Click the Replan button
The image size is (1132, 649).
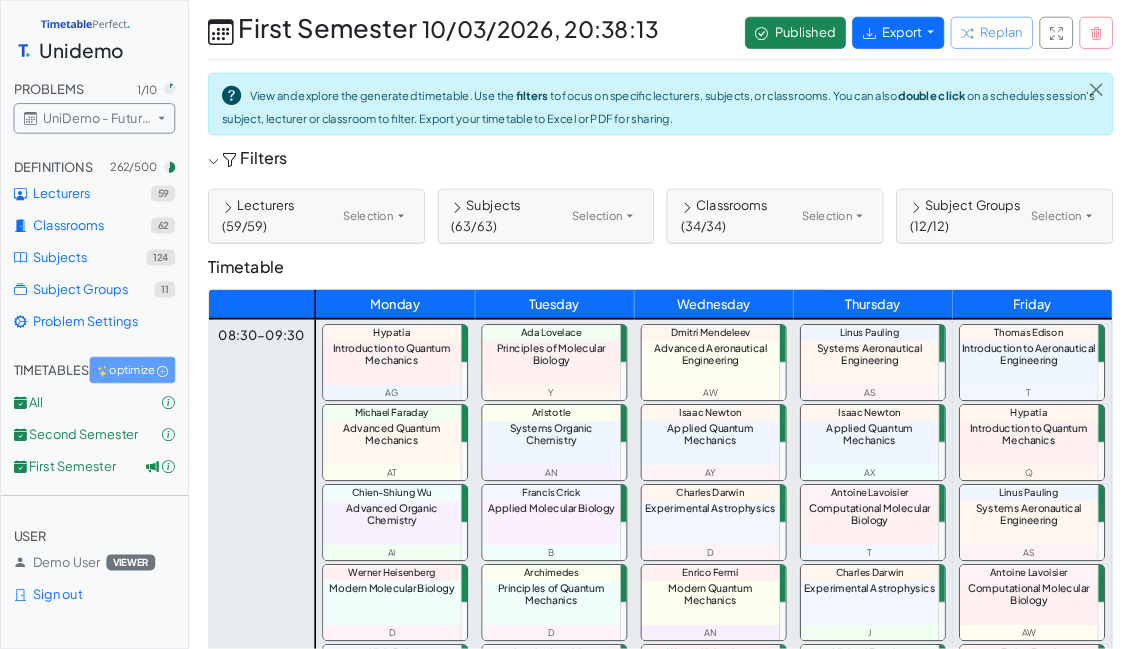(x=991, y=33)
